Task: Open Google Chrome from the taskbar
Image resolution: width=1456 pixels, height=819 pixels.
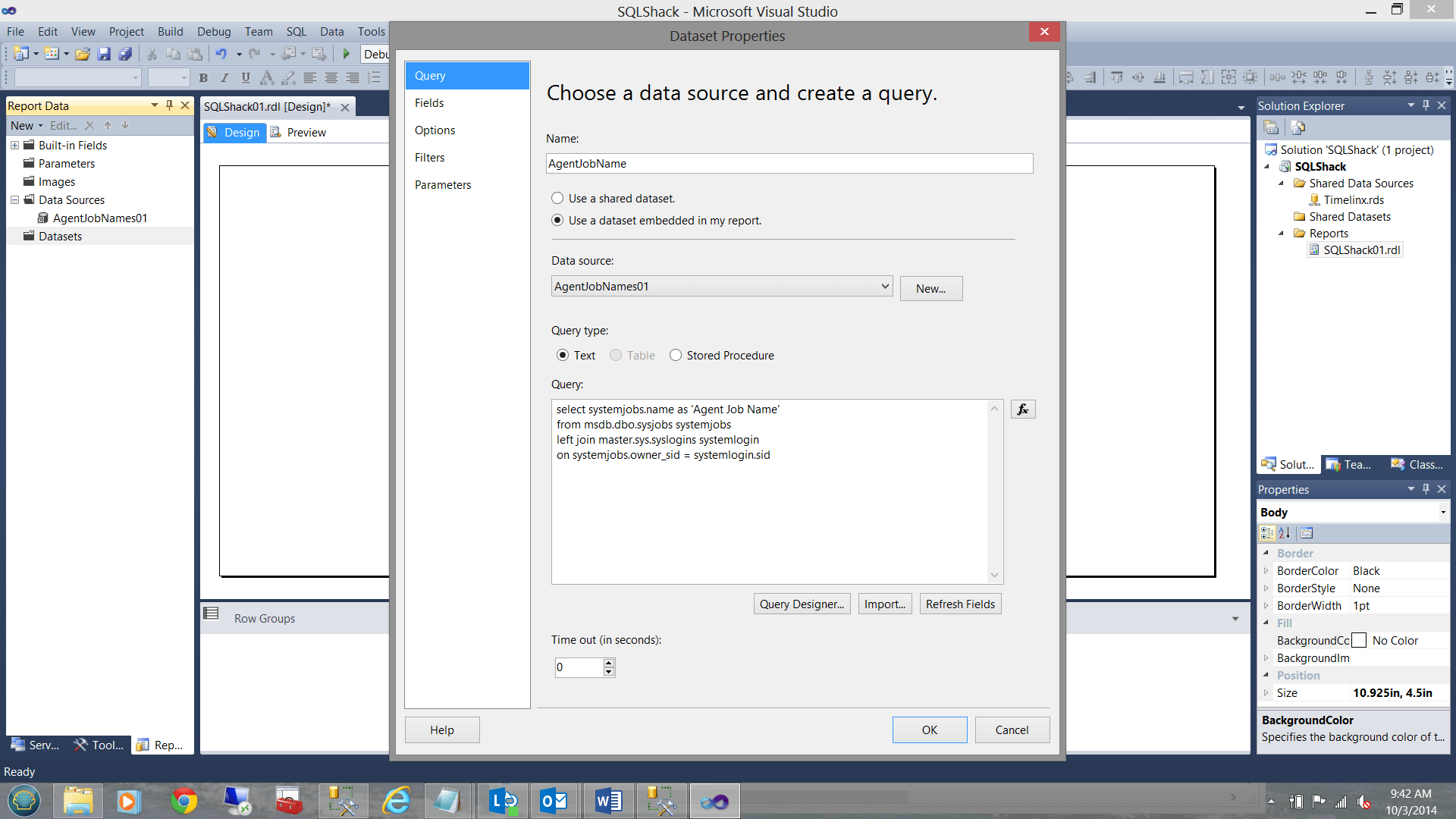Action: point(184,801)
